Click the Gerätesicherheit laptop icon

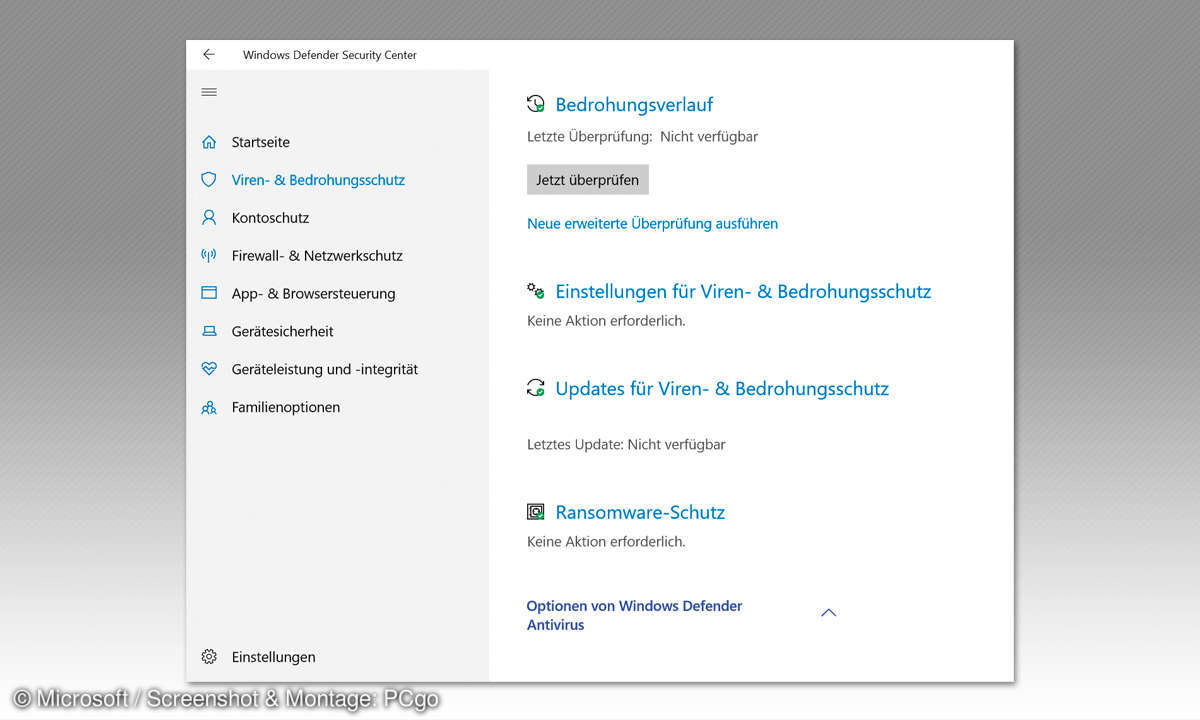point(209,331)
